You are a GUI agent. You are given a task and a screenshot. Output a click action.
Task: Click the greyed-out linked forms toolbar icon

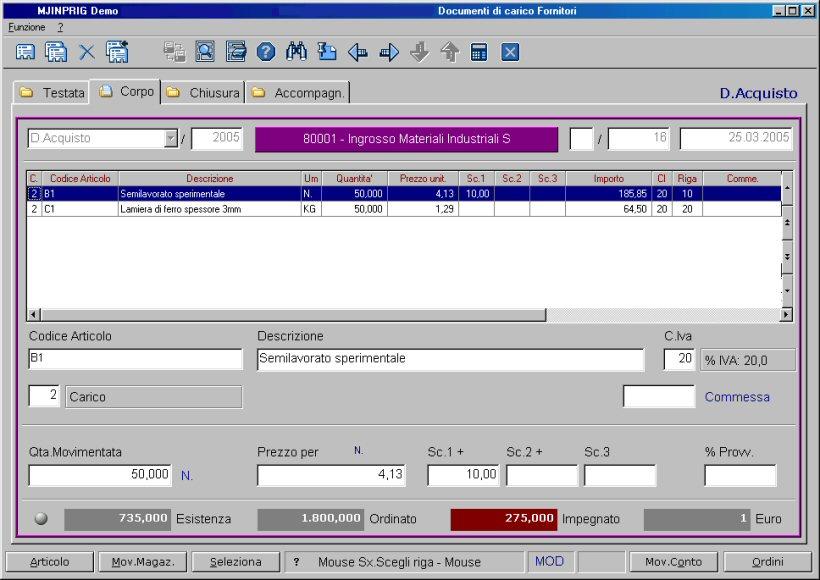(174, 52)
